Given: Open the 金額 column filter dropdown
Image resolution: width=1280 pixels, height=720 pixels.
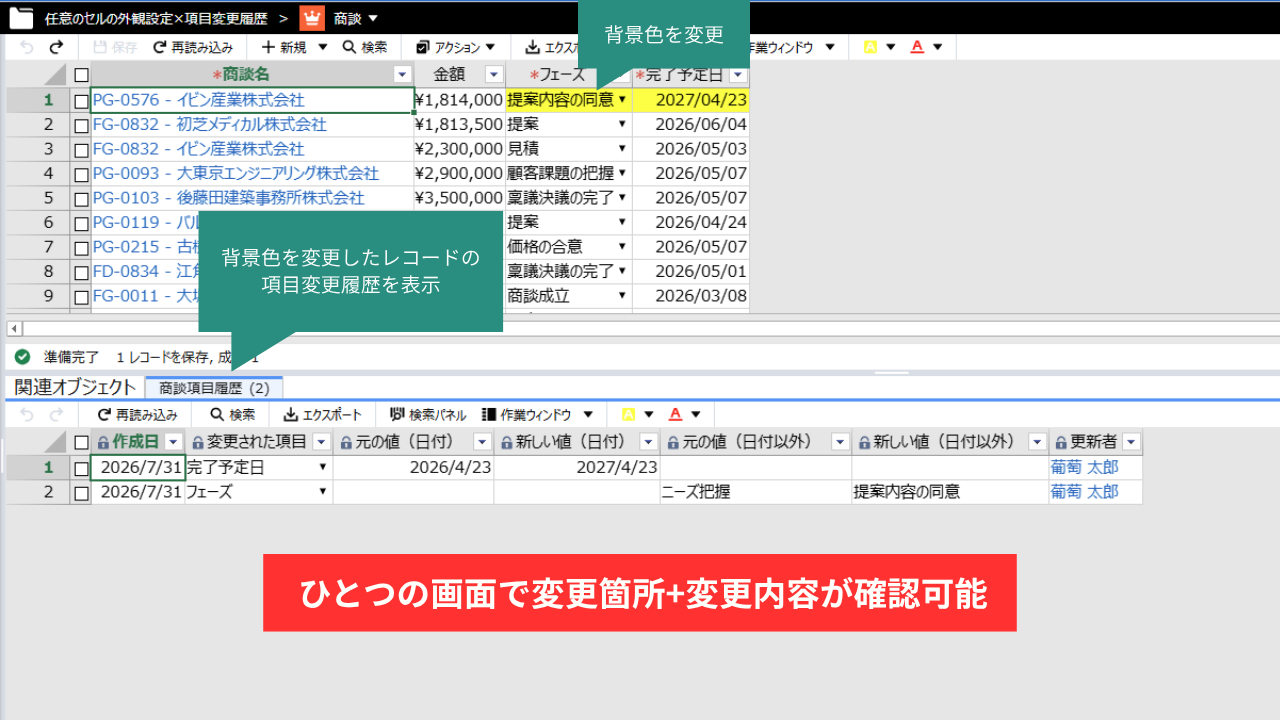Looking at the screenshot, I should [493, 75].
